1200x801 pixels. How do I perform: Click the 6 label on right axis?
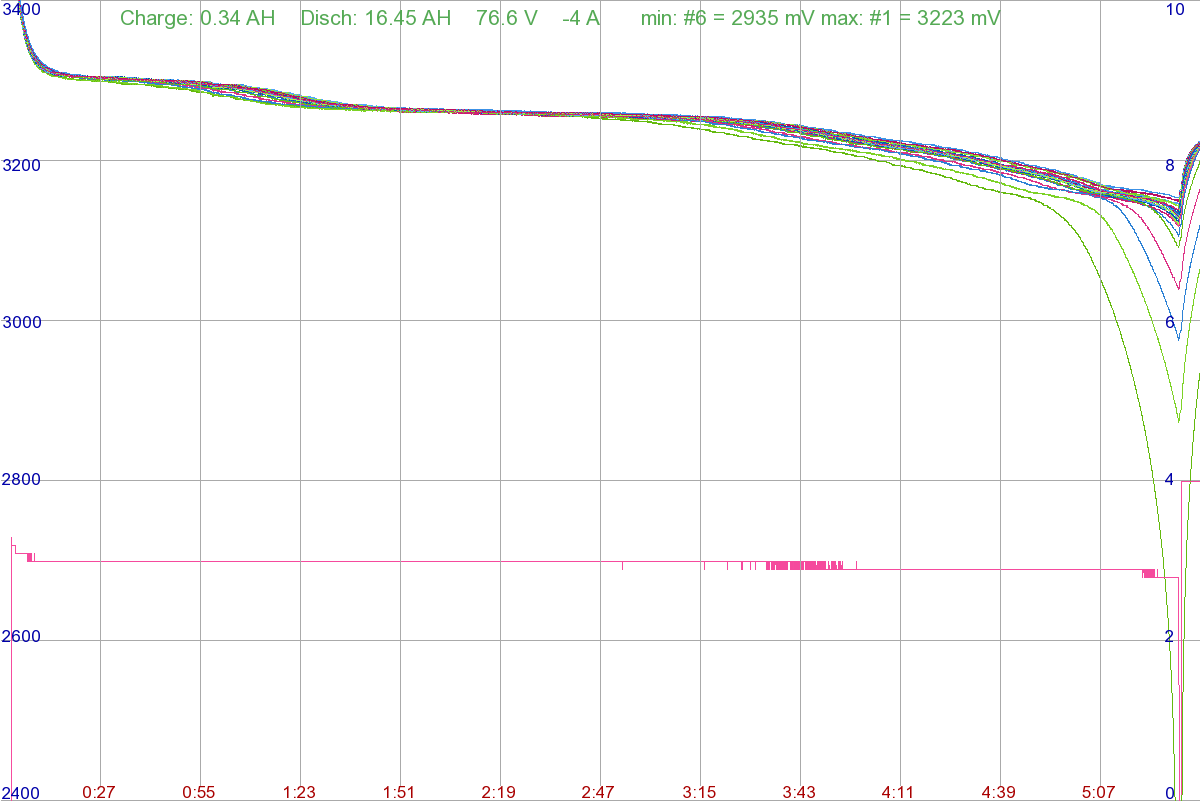[x=1169, y=322]
